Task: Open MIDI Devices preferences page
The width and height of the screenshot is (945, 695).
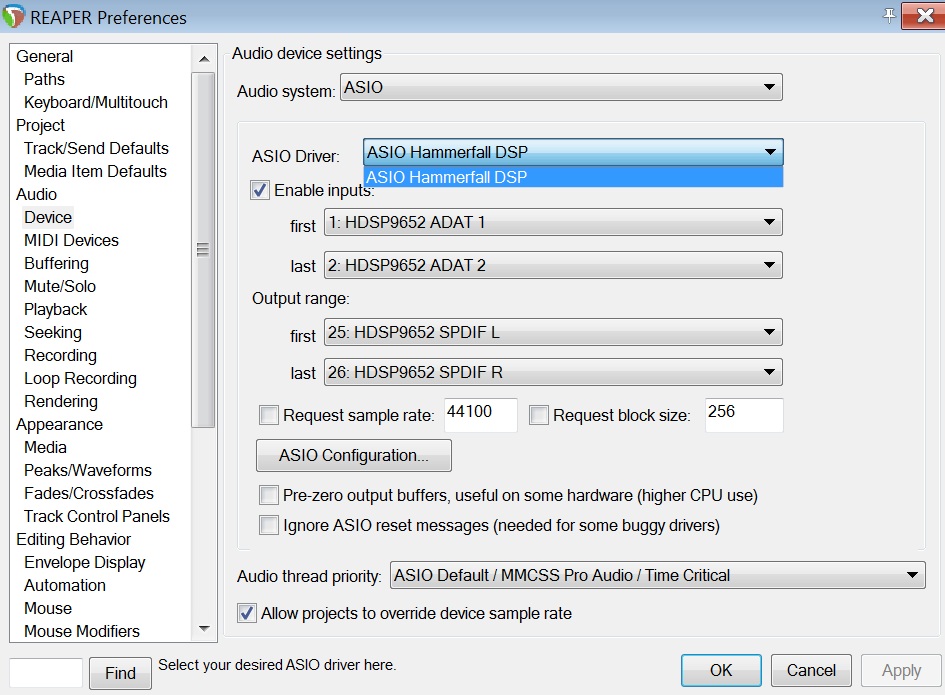Action: tap(71, 240)
